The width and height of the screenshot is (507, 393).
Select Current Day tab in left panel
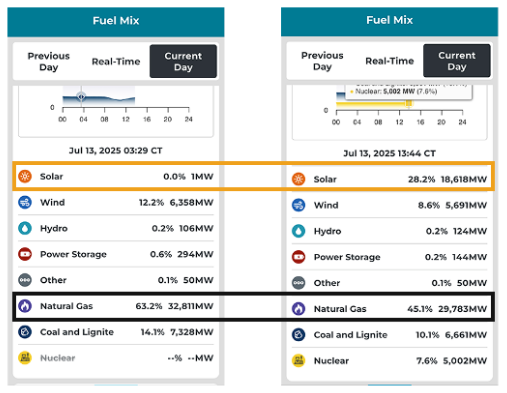click(183, 61)
